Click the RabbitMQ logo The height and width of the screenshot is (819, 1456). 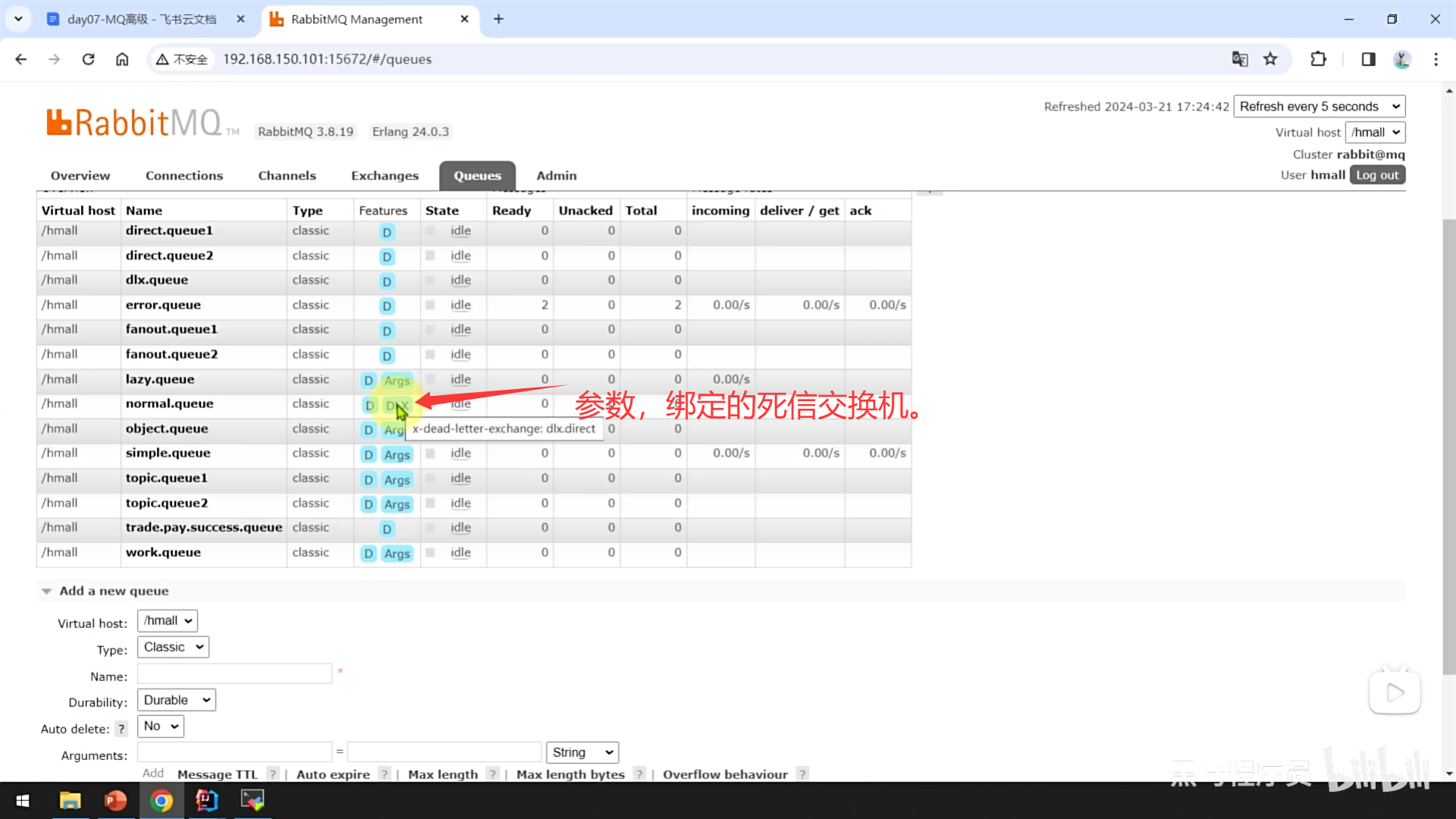pos(135,123)
